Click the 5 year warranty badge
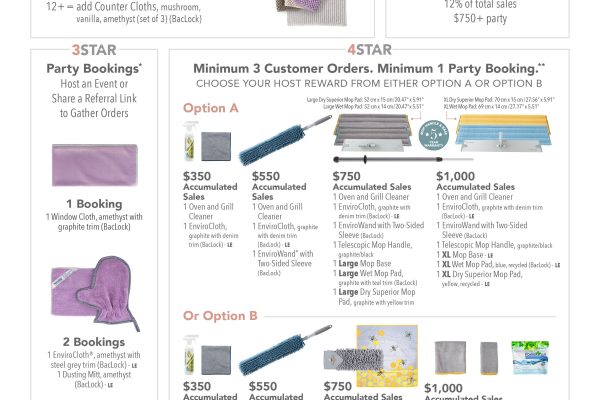Image resolution: width=600 pixels, height=400 pixels. [434, 135]
